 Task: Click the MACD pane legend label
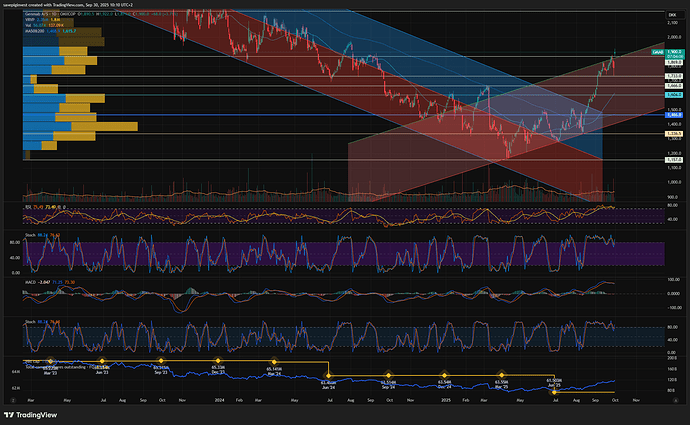tap(30, 284)
